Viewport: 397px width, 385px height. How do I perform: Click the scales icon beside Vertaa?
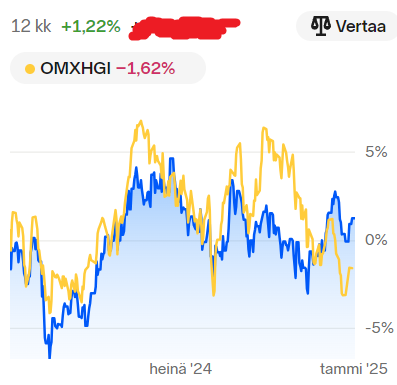pos(320,26)
